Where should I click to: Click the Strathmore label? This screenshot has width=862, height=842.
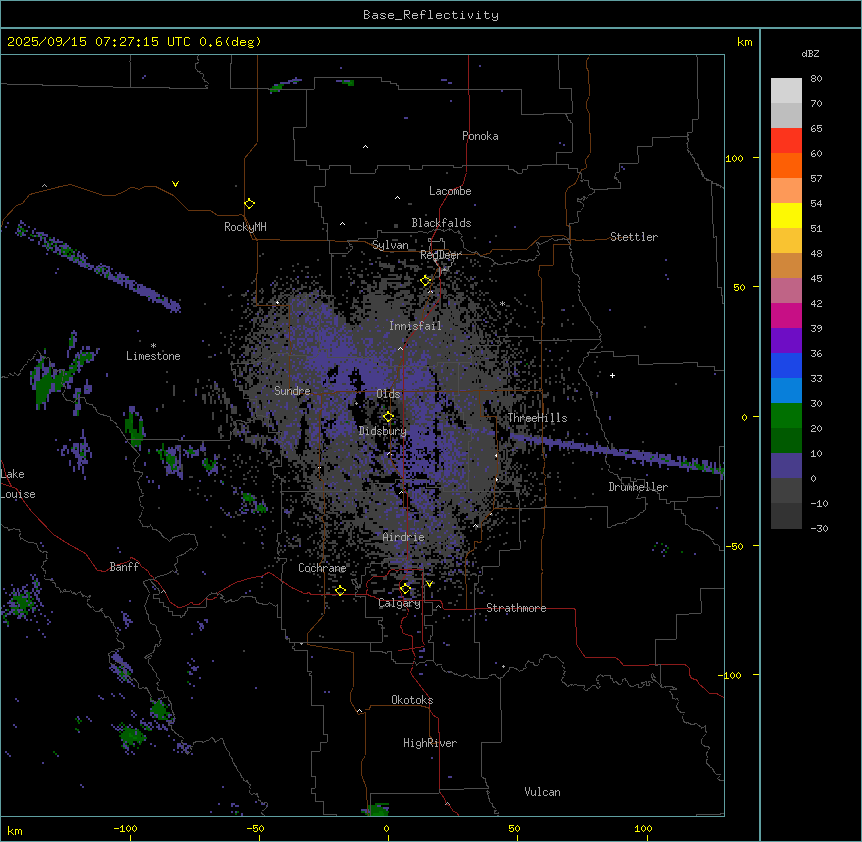tap(516, 608)
